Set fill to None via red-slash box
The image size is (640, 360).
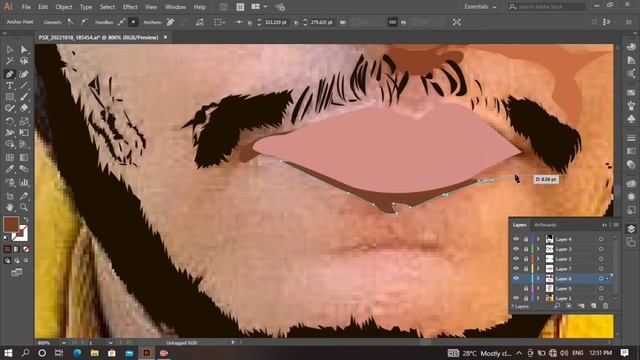[26, 249]
